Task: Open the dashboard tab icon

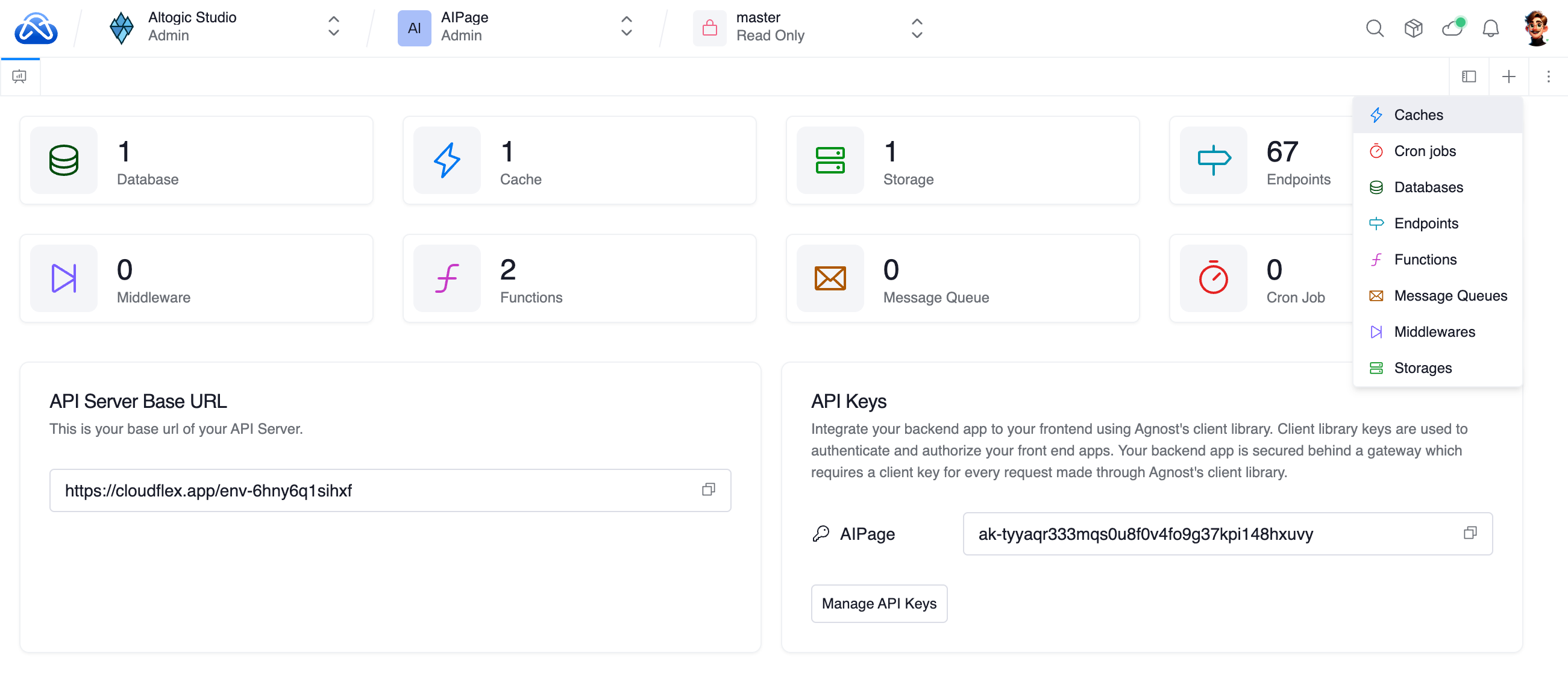Action: point(19,77)
